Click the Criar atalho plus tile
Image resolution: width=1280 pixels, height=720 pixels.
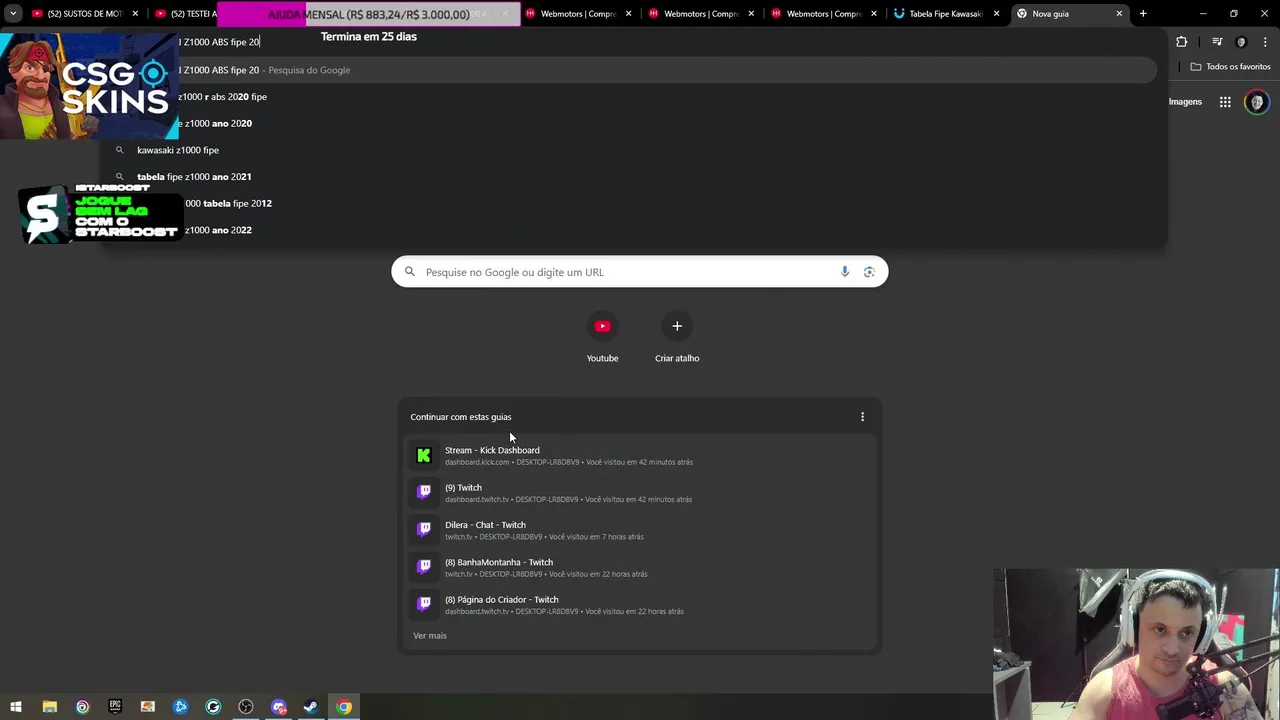click(x=677, y=338)
